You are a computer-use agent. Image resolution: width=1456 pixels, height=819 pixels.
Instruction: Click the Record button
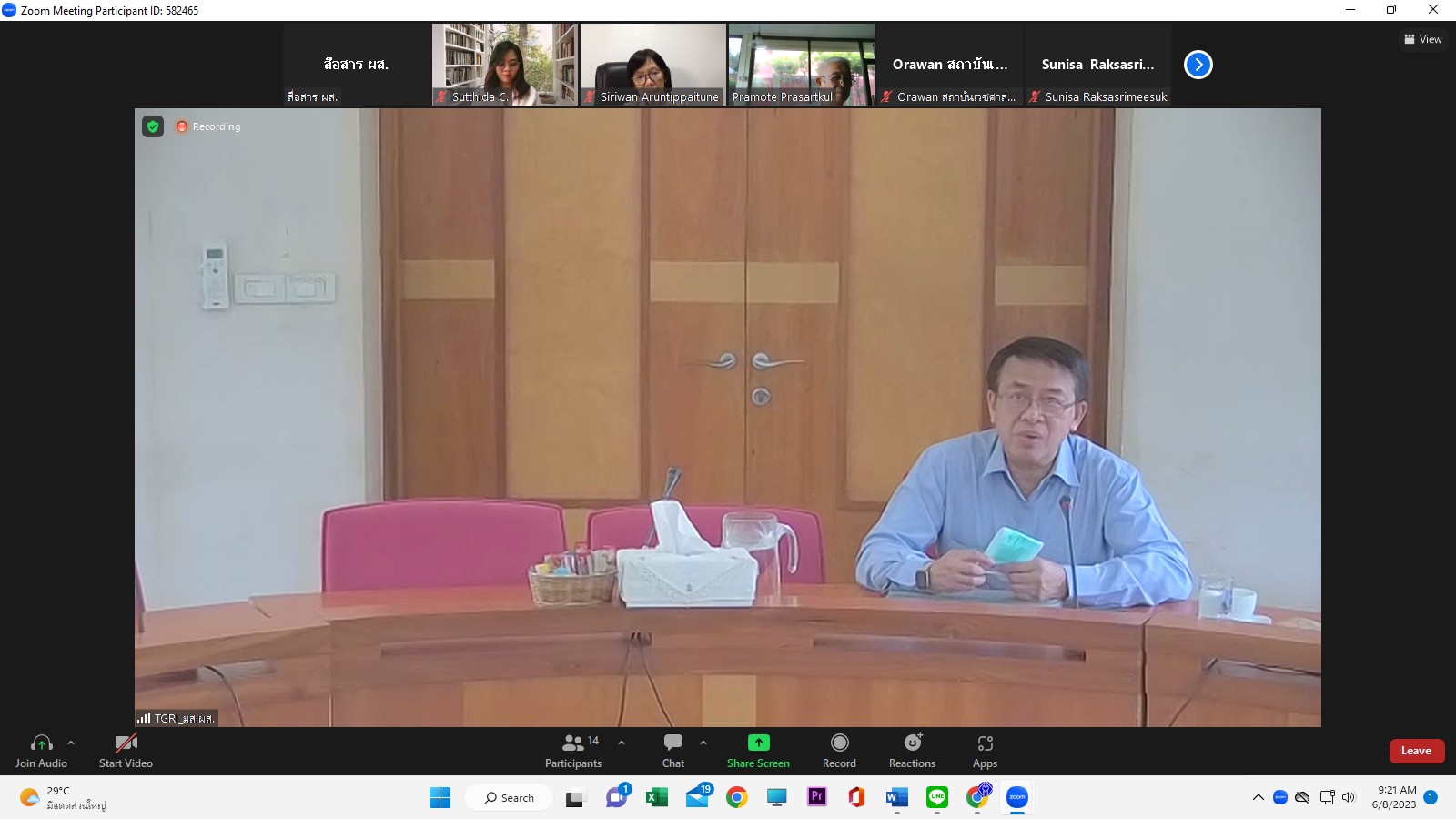pyautogui.click(x=839, y=751)
